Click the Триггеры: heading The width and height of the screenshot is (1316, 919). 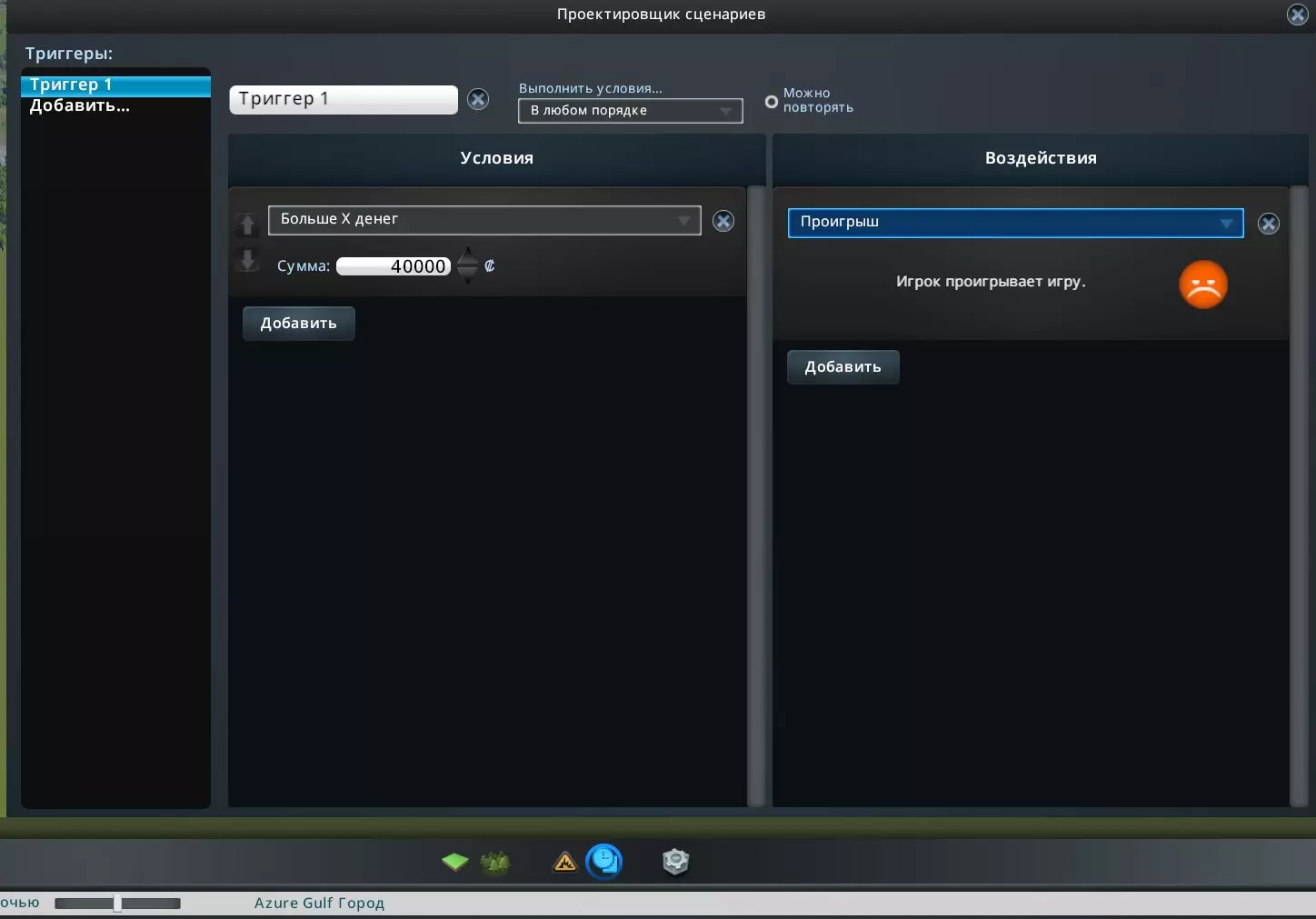[x=69, y=54]
